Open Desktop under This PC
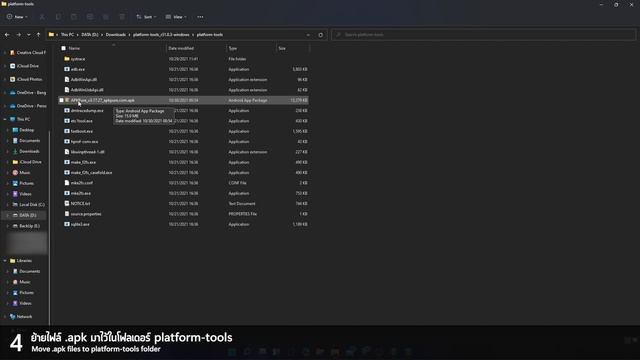 coord(24,130)
